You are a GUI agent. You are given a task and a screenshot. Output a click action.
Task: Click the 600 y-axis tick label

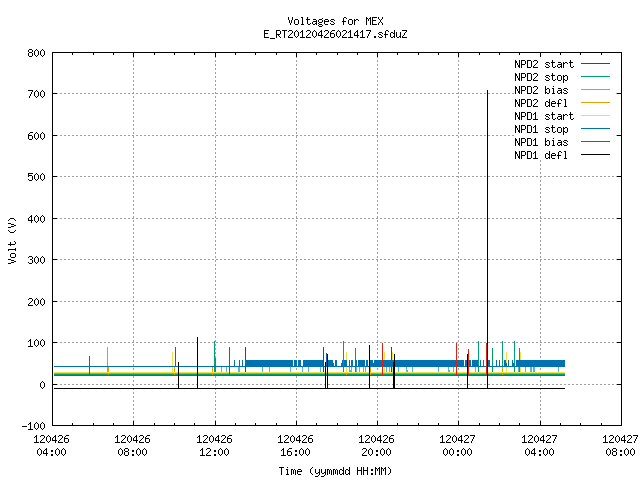point(36,136)
